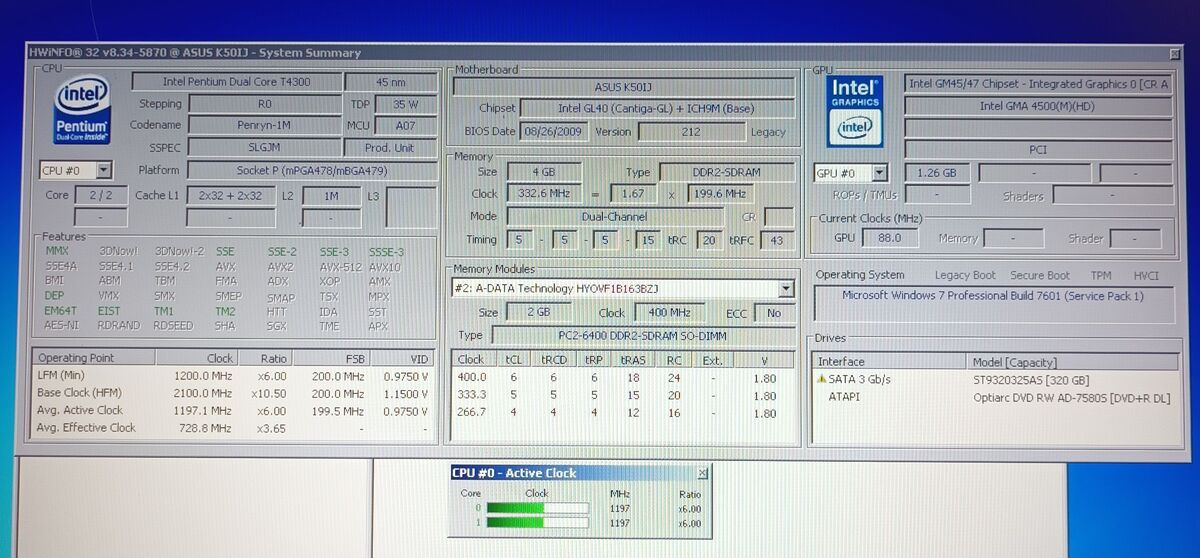The image size is (1200, 558).
Task: Select the 333.3 clock timing row
Action: (x=623, y=395)
